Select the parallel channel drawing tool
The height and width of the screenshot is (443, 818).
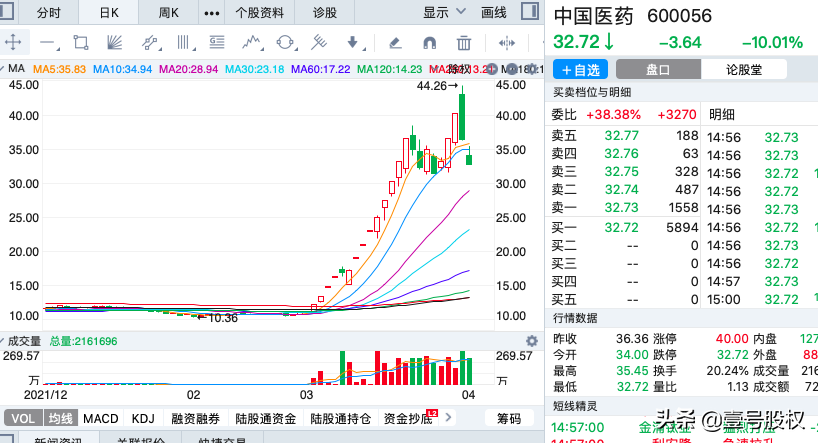pyautogui.click(x=149, y=42)
